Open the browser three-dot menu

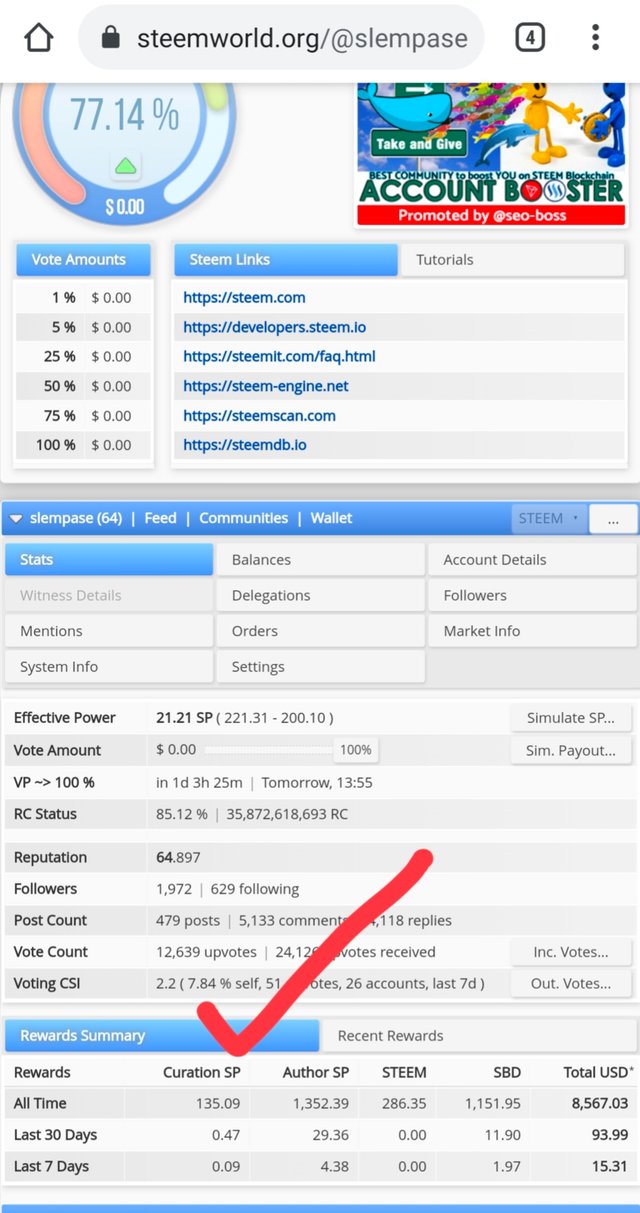(x=595, y=39)
